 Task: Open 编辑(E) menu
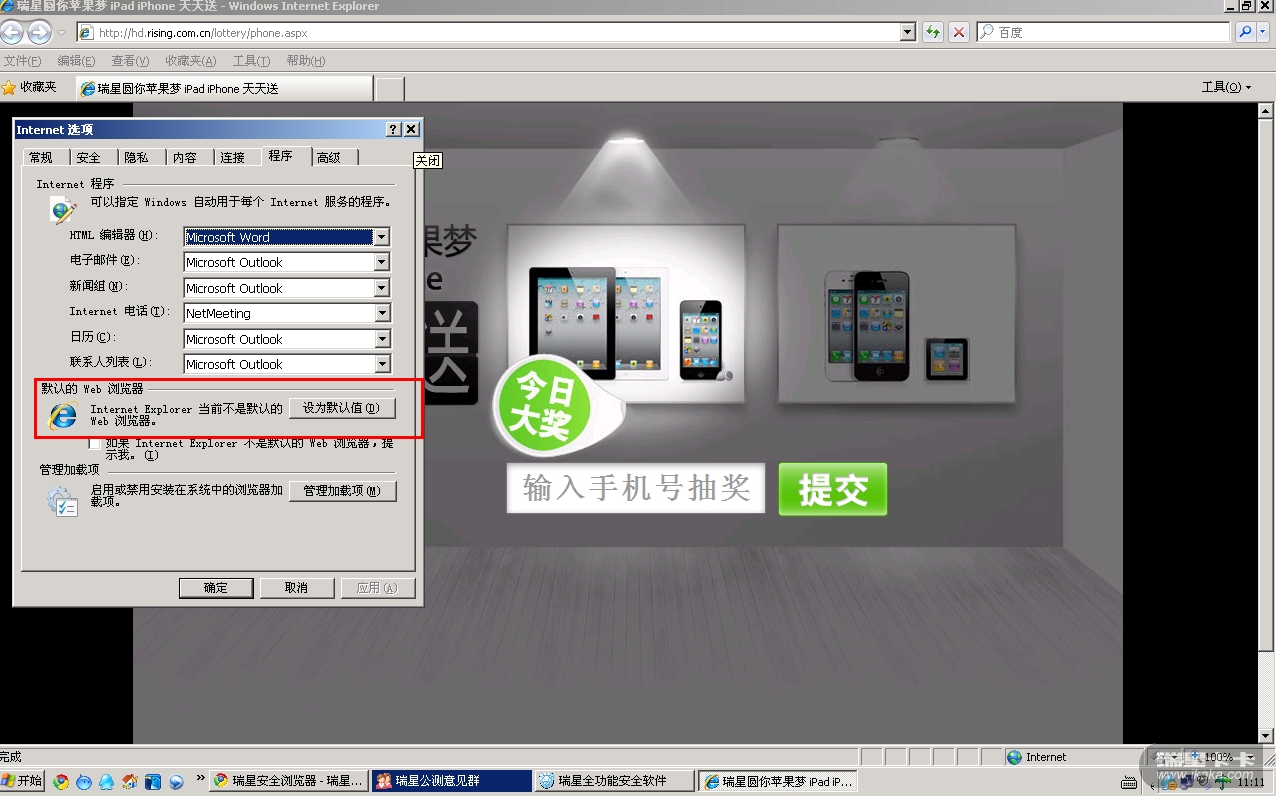[76, 61]
